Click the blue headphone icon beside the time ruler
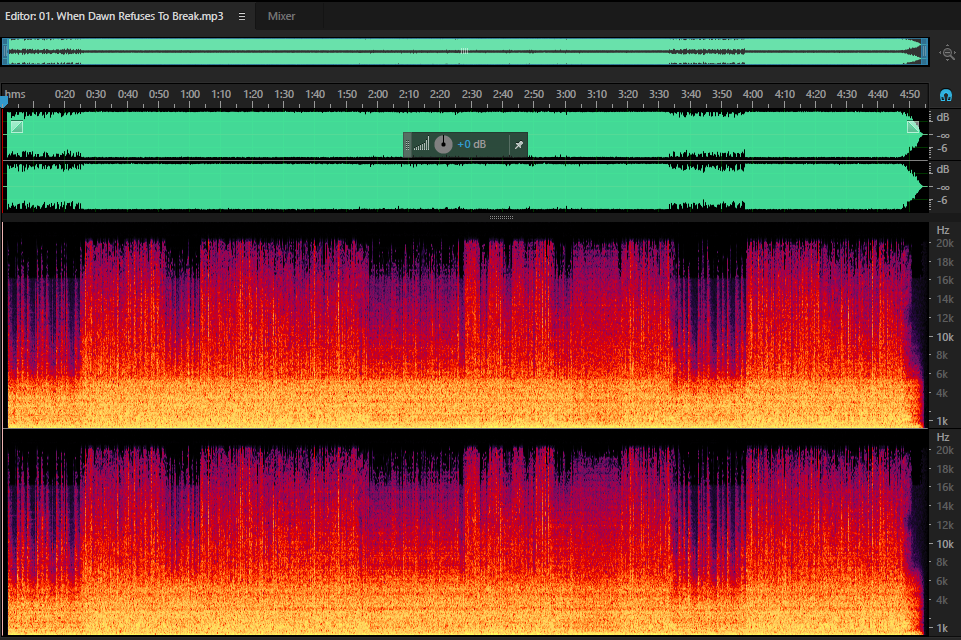The height and width of the screenshot is (640, 961). [946, 96]
